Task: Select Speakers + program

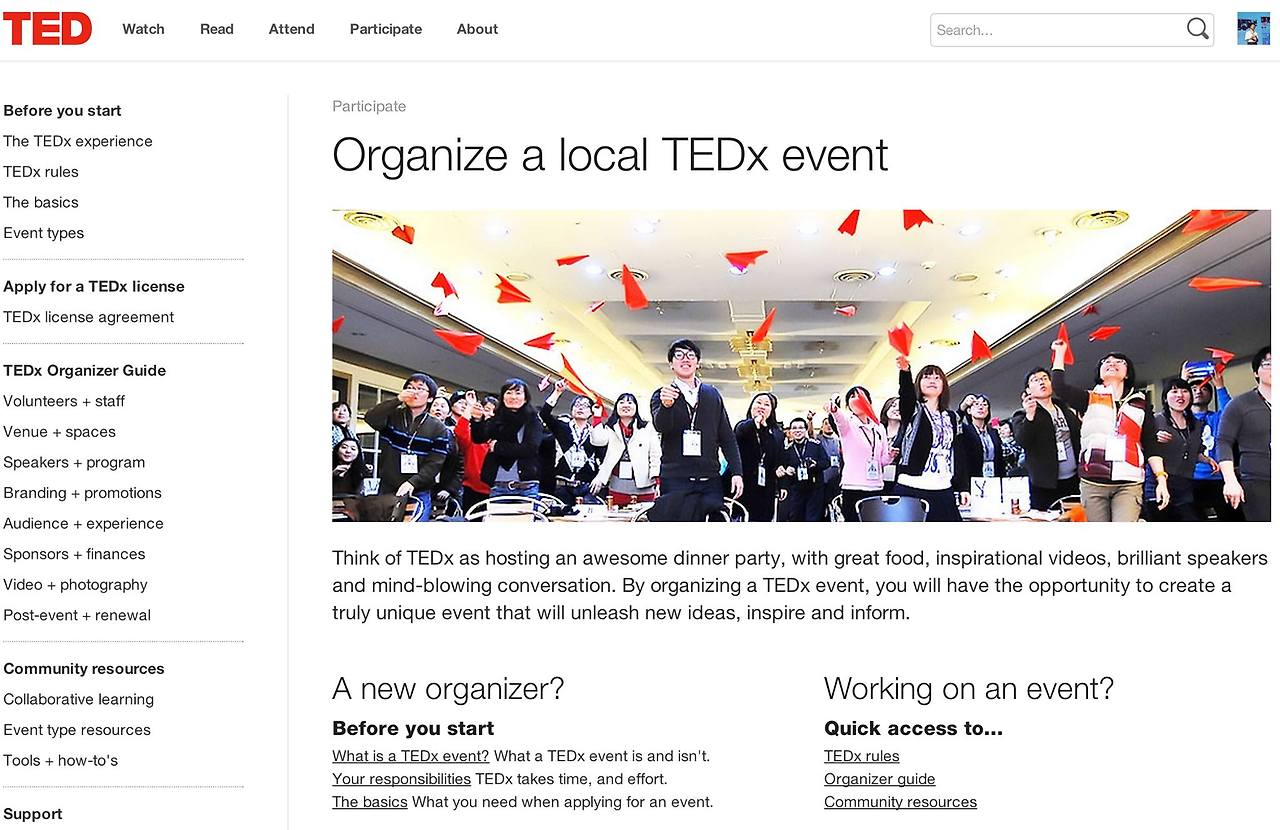Action: pyautogui.click(x=74, y=463)
